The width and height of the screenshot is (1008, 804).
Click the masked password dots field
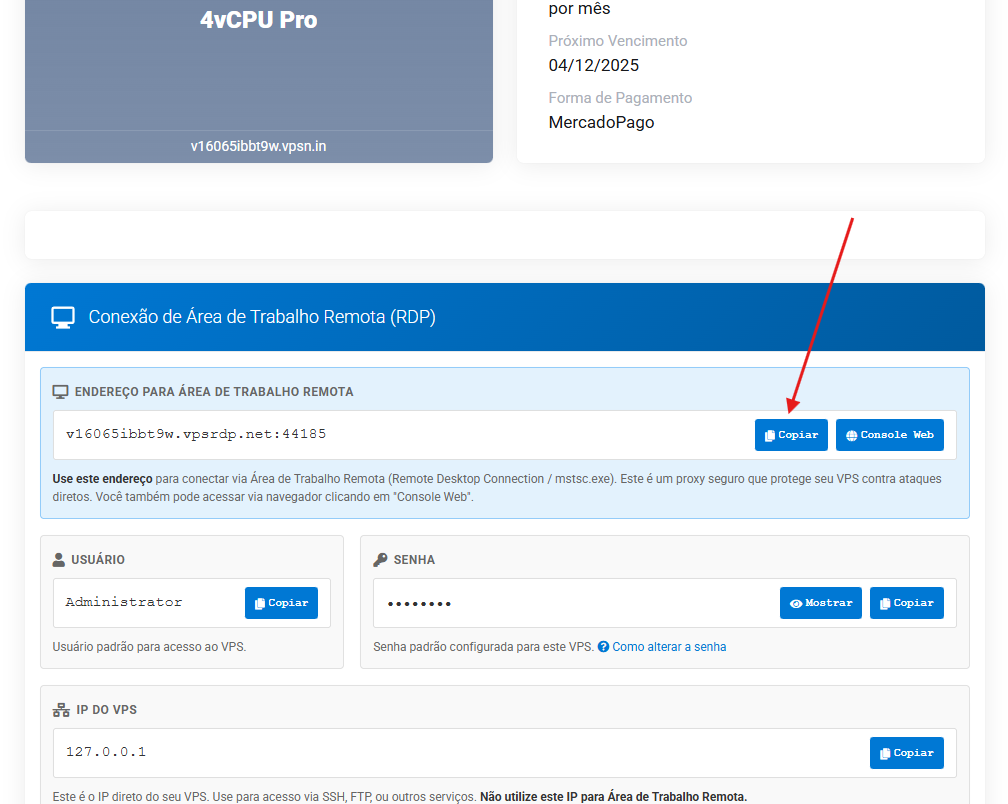pyautogui.click(x=419, y=604)
